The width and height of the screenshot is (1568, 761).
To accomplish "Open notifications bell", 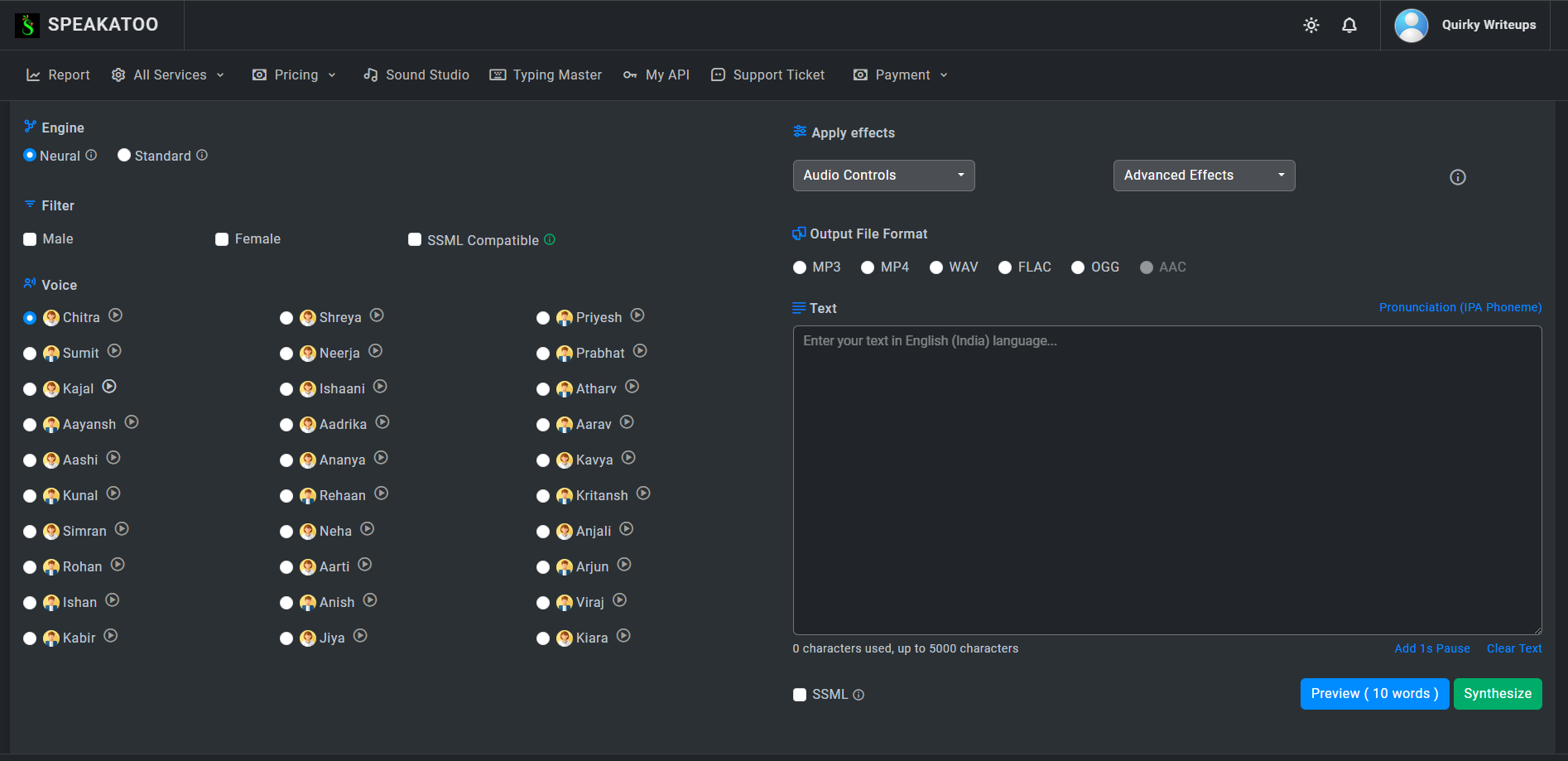I will (1349, 25).
